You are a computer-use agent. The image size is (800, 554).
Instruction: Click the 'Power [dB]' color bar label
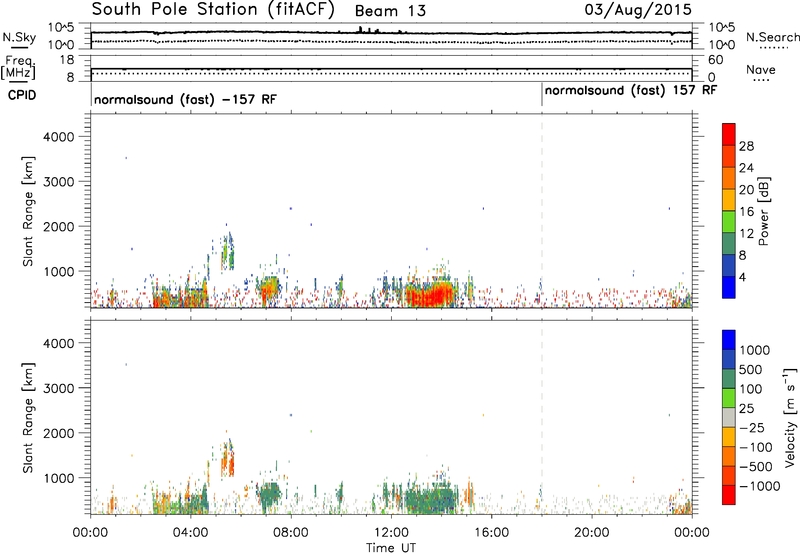[764, 211]
